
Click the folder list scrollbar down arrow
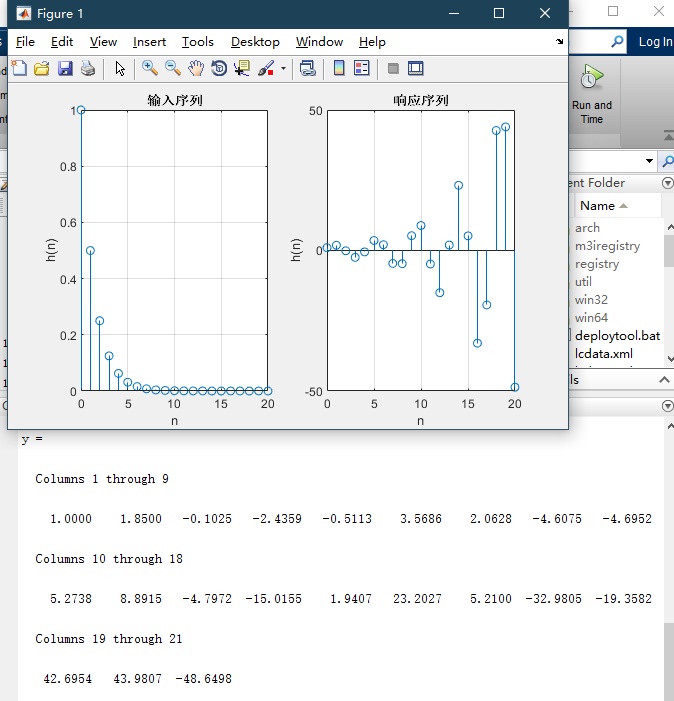pos(670,359)
